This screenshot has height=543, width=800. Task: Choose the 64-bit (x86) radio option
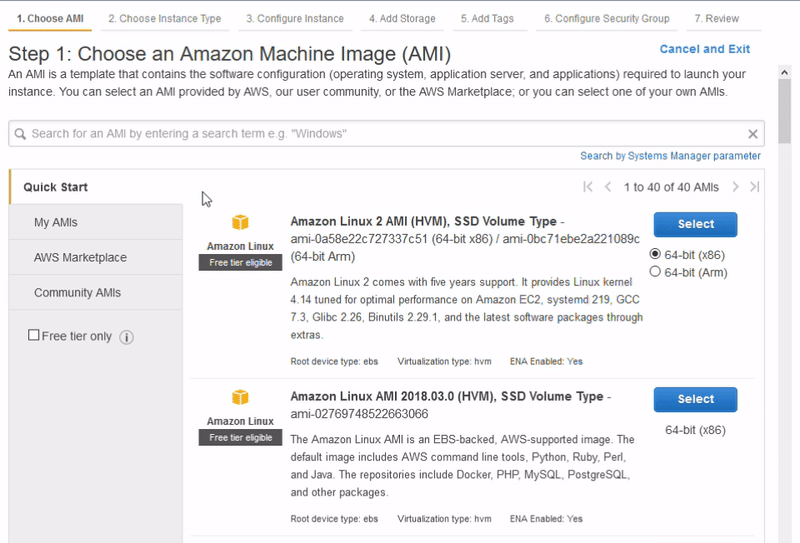[x=655, y=254]
